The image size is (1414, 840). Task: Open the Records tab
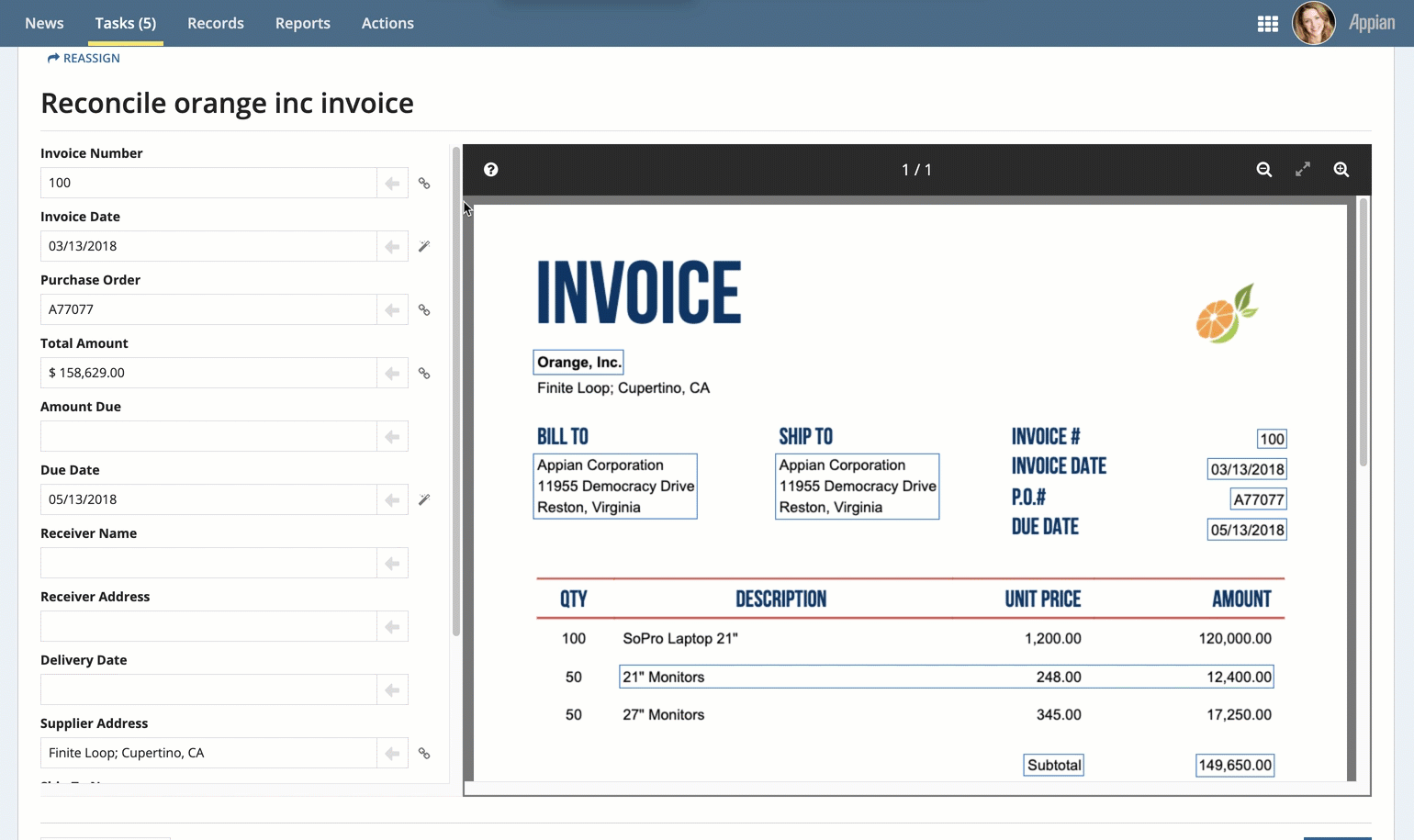pyautogui.click(x=216, y=23)
